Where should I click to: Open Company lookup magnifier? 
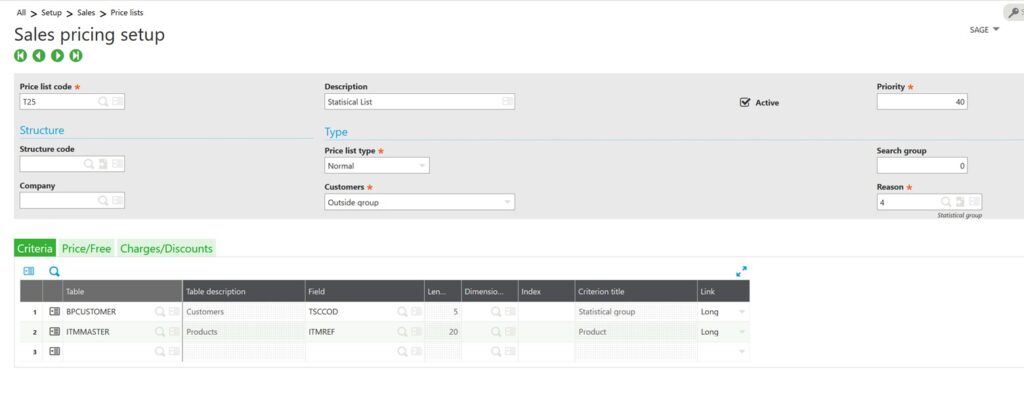(103, 201)
